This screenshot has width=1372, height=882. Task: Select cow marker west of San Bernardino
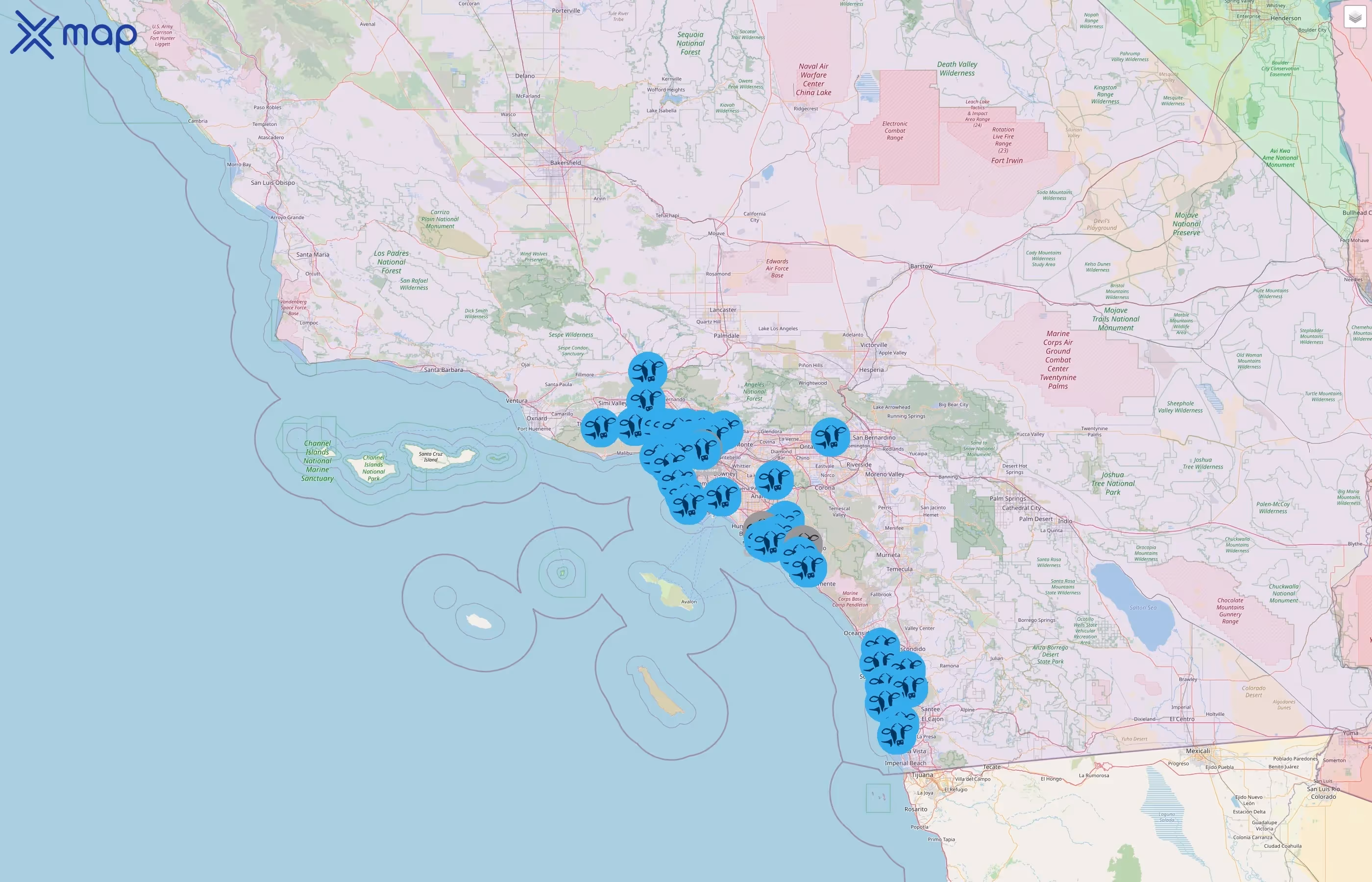[x=830, y=437]
